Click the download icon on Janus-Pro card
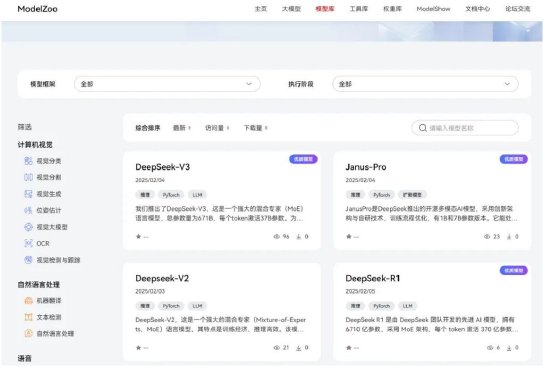The height and width of the screenshot is (371, 550). point(509,237)
